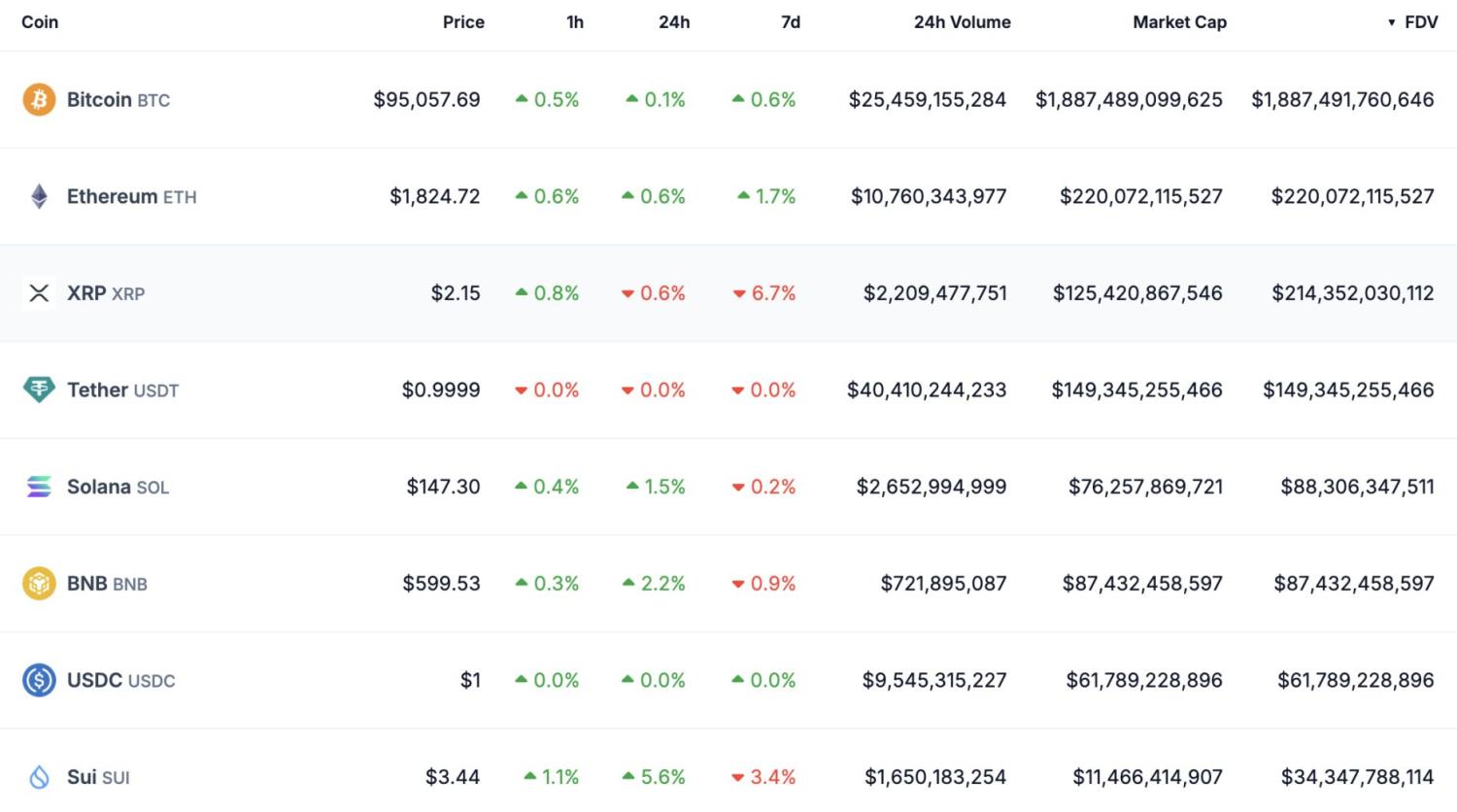
Task: Sort by Market Cap column header
Action: tap(1179, 22)
